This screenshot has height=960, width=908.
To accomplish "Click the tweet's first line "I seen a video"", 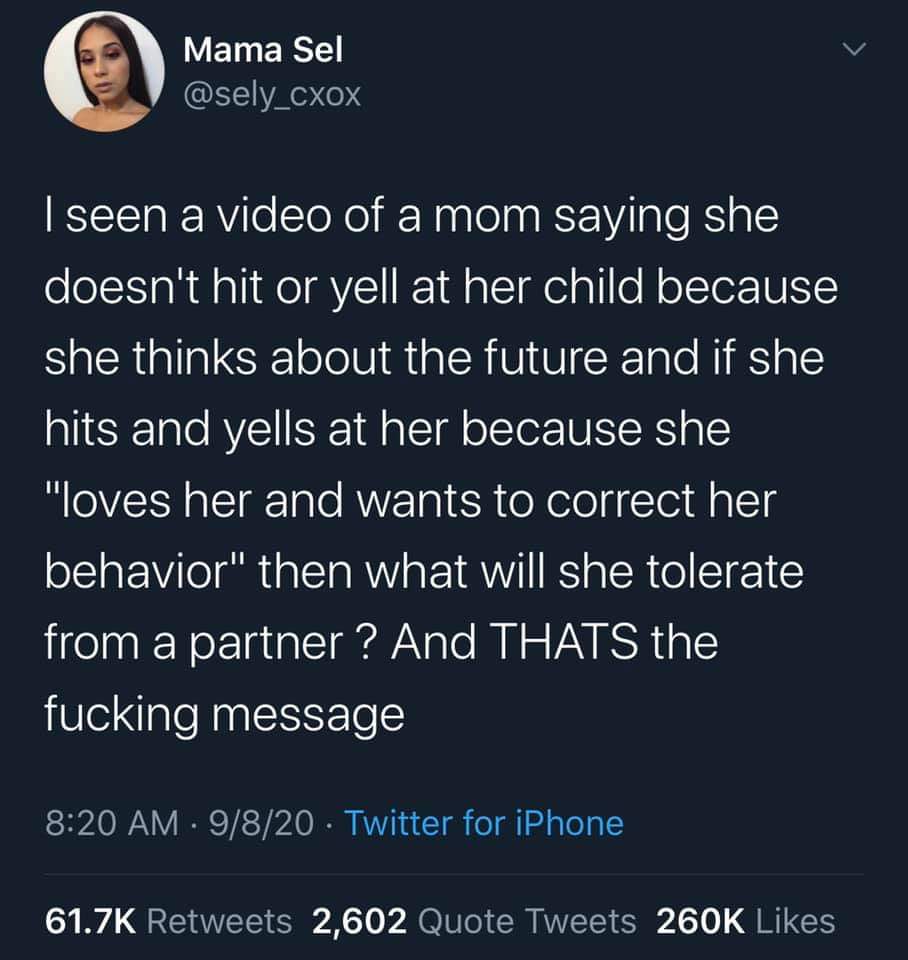I will point(187,216).
